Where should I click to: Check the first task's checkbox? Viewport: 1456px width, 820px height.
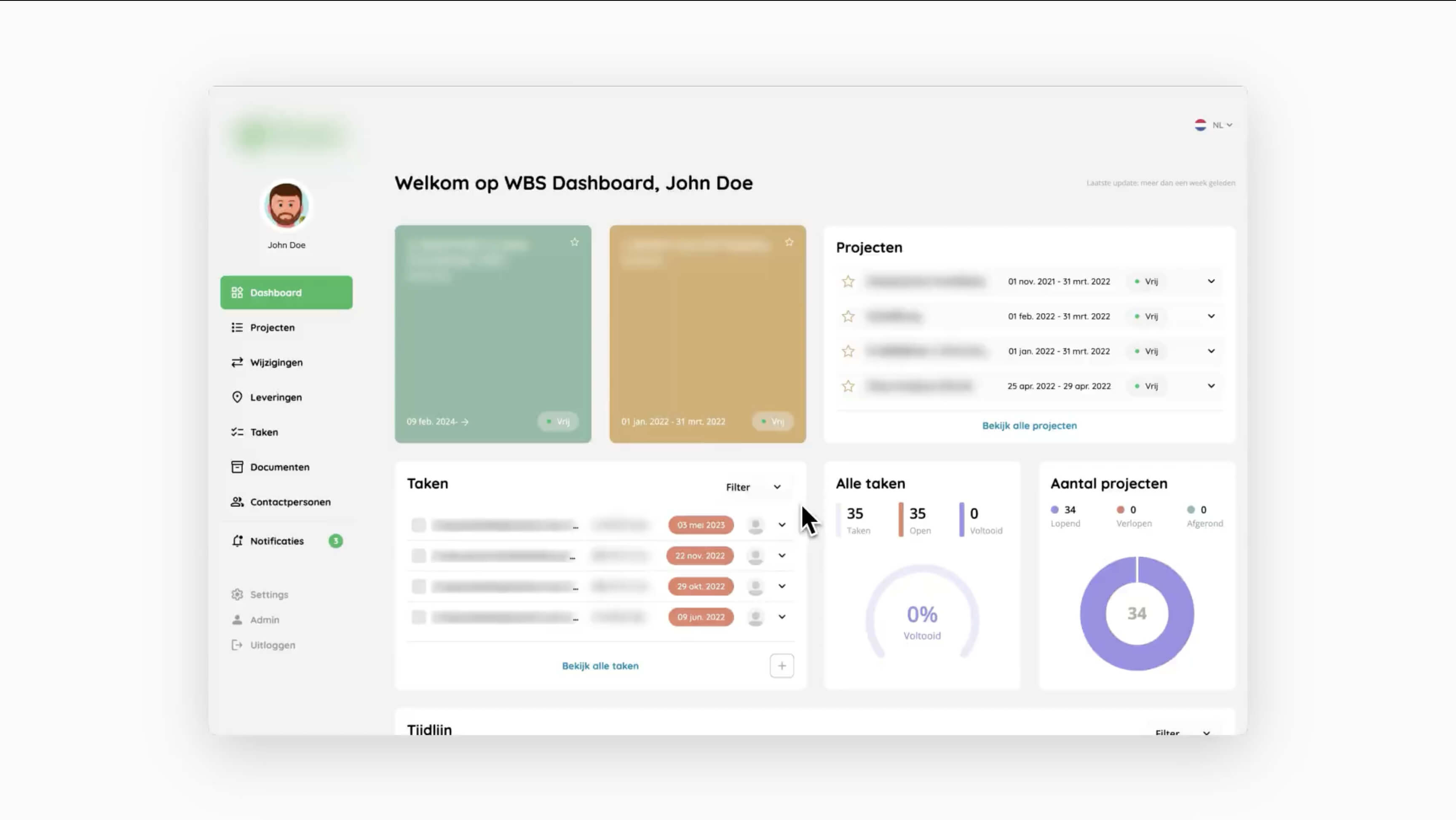pyautogui.click(x=419, y=525)
